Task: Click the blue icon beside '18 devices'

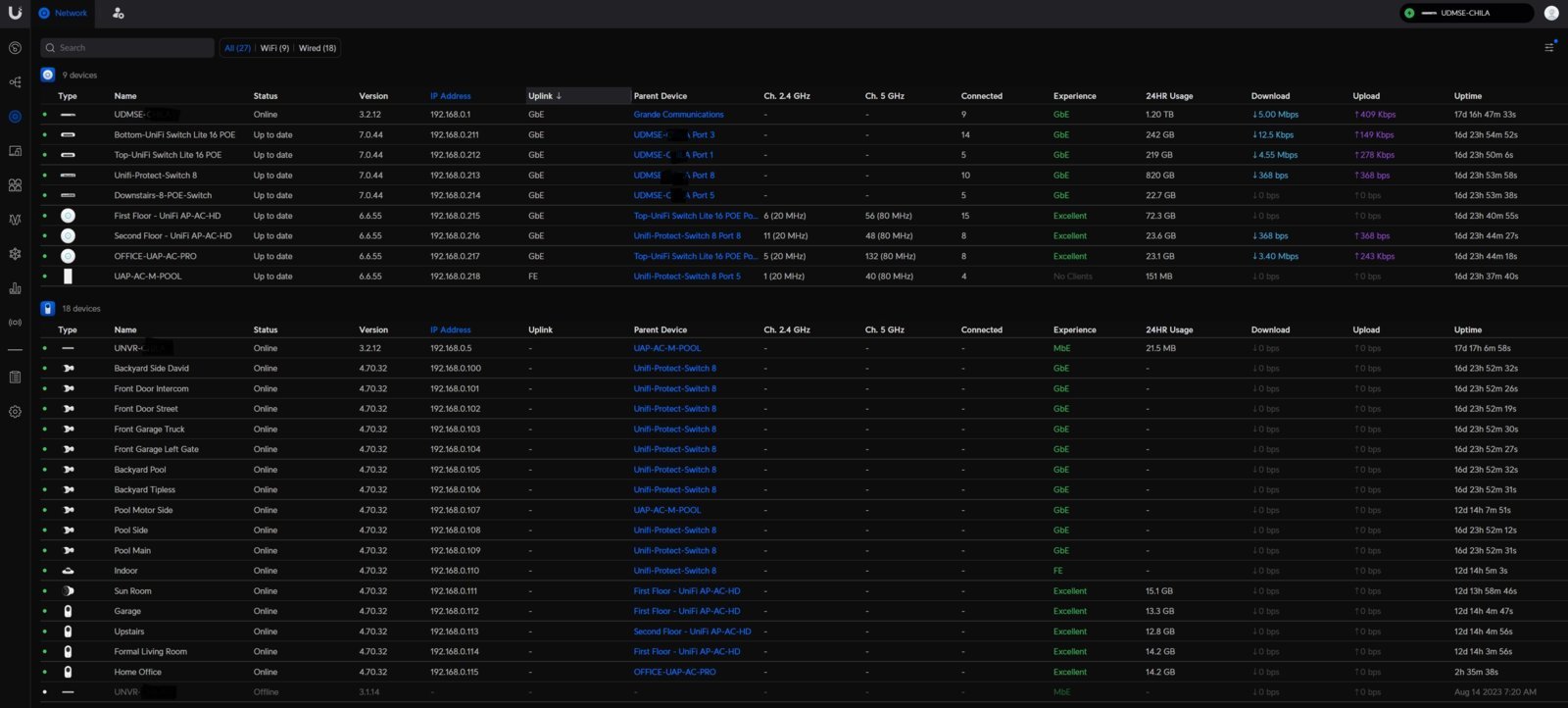Action: pos(47,308)
